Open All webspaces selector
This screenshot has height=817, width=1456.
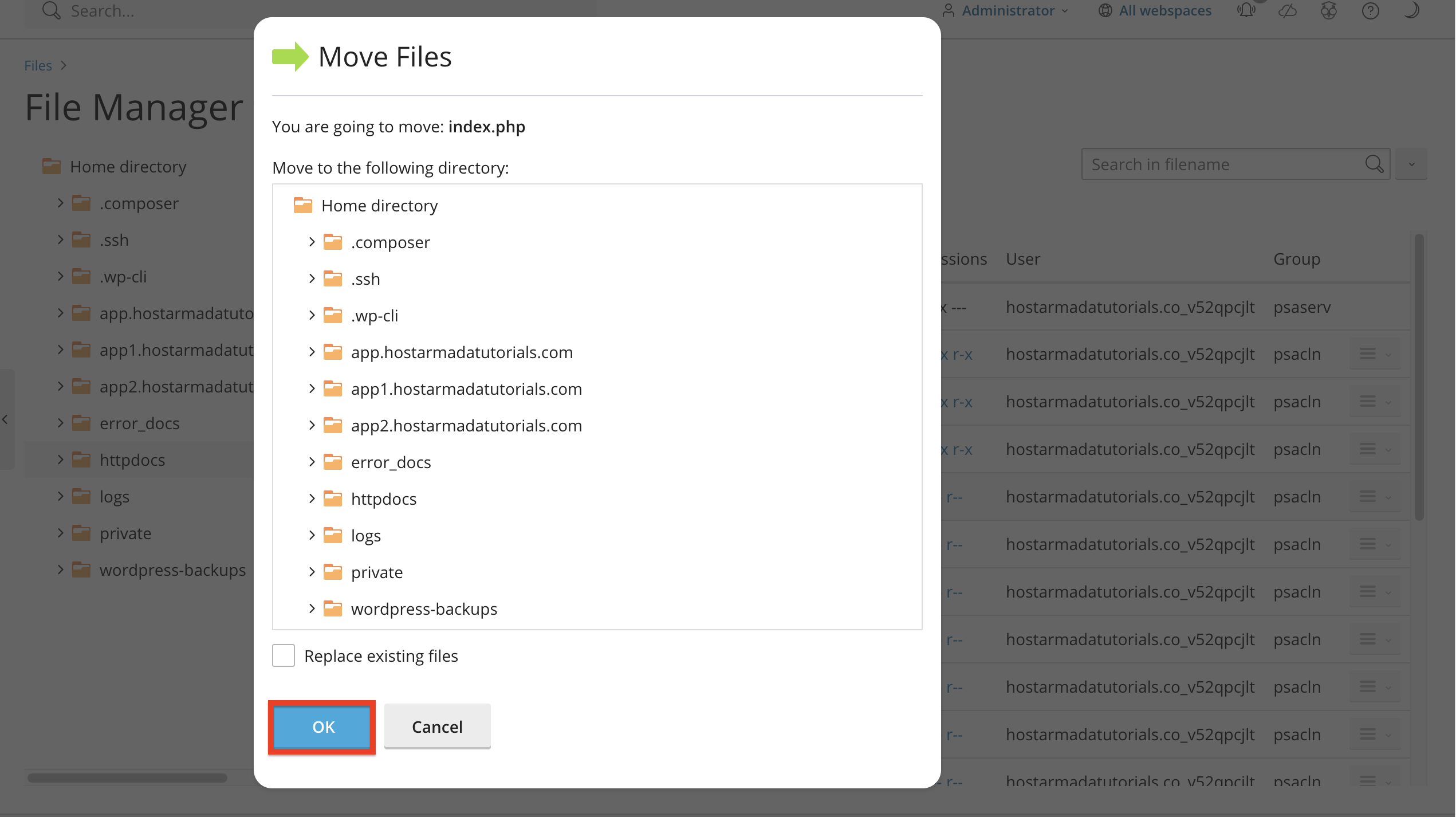coord(1155,11)
